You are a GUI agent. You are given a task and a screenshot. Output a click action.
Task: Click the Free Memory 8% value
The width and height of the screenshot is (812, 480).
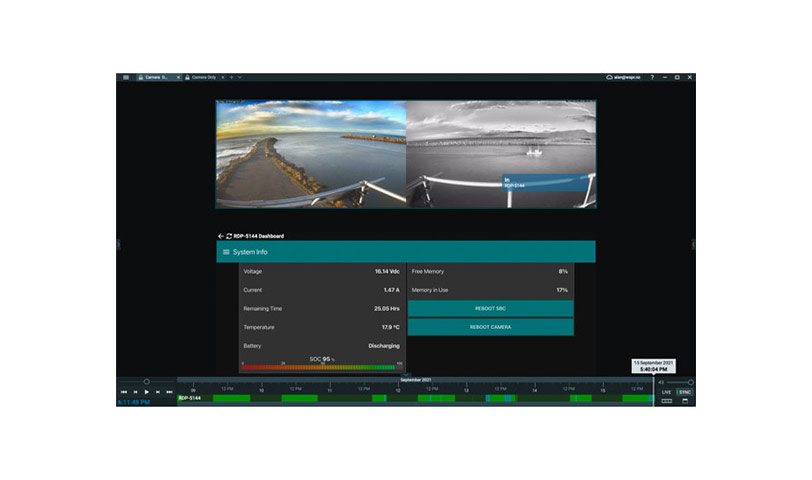tap(563, 271)
